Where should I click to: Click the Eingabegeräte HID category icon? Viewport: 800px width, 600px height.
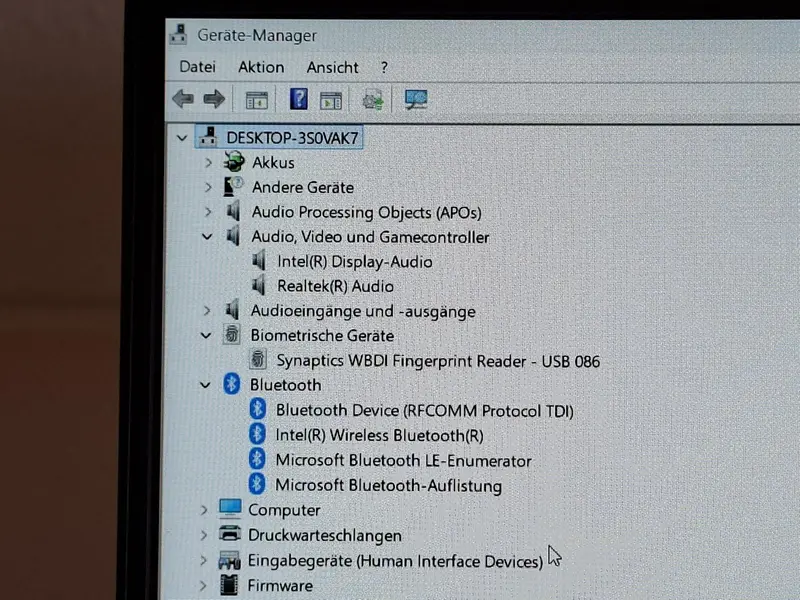pos(229,560)
